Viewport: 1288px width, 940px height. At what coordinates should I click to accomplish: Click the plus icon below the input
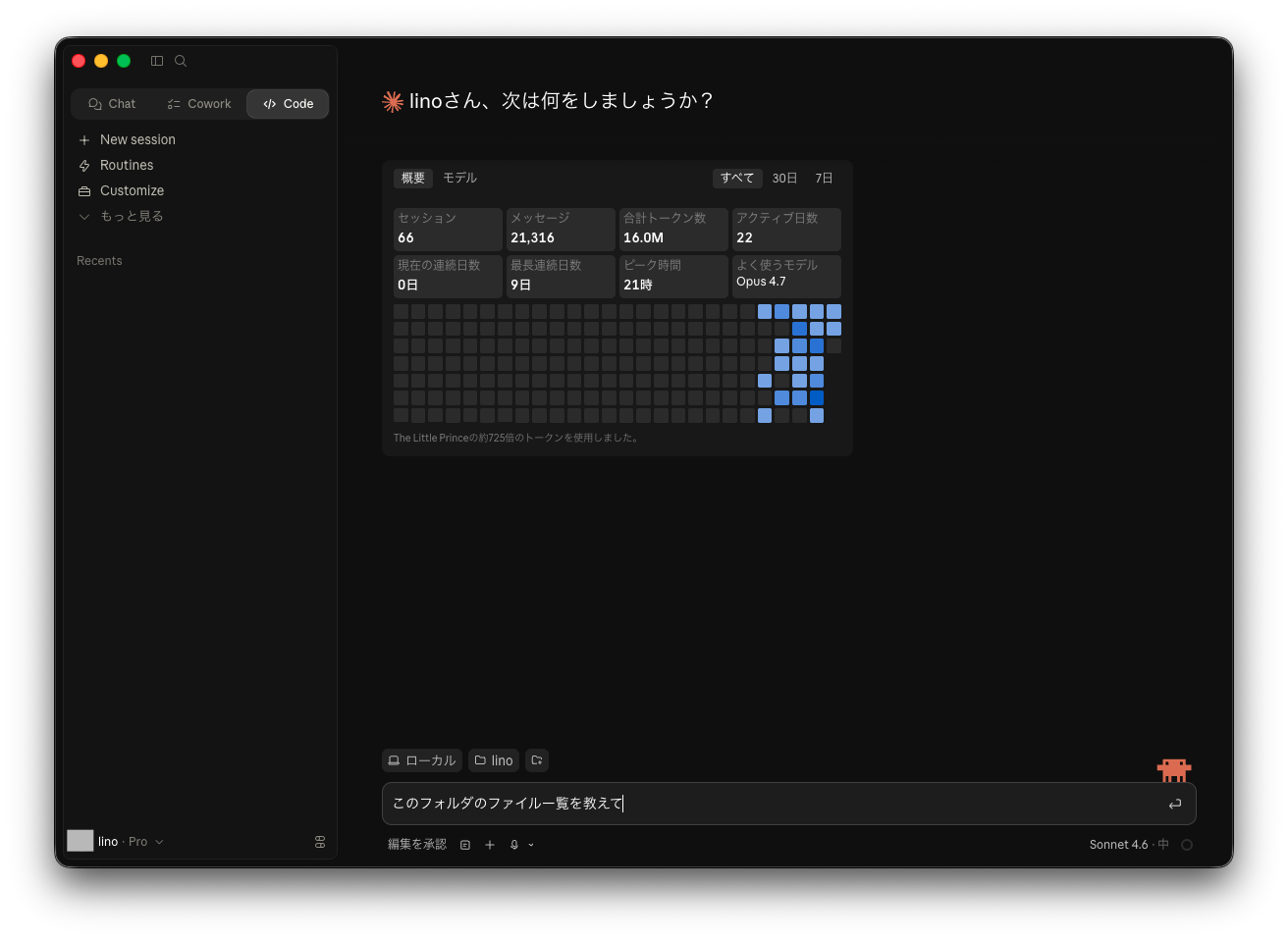tap(490, 845)
